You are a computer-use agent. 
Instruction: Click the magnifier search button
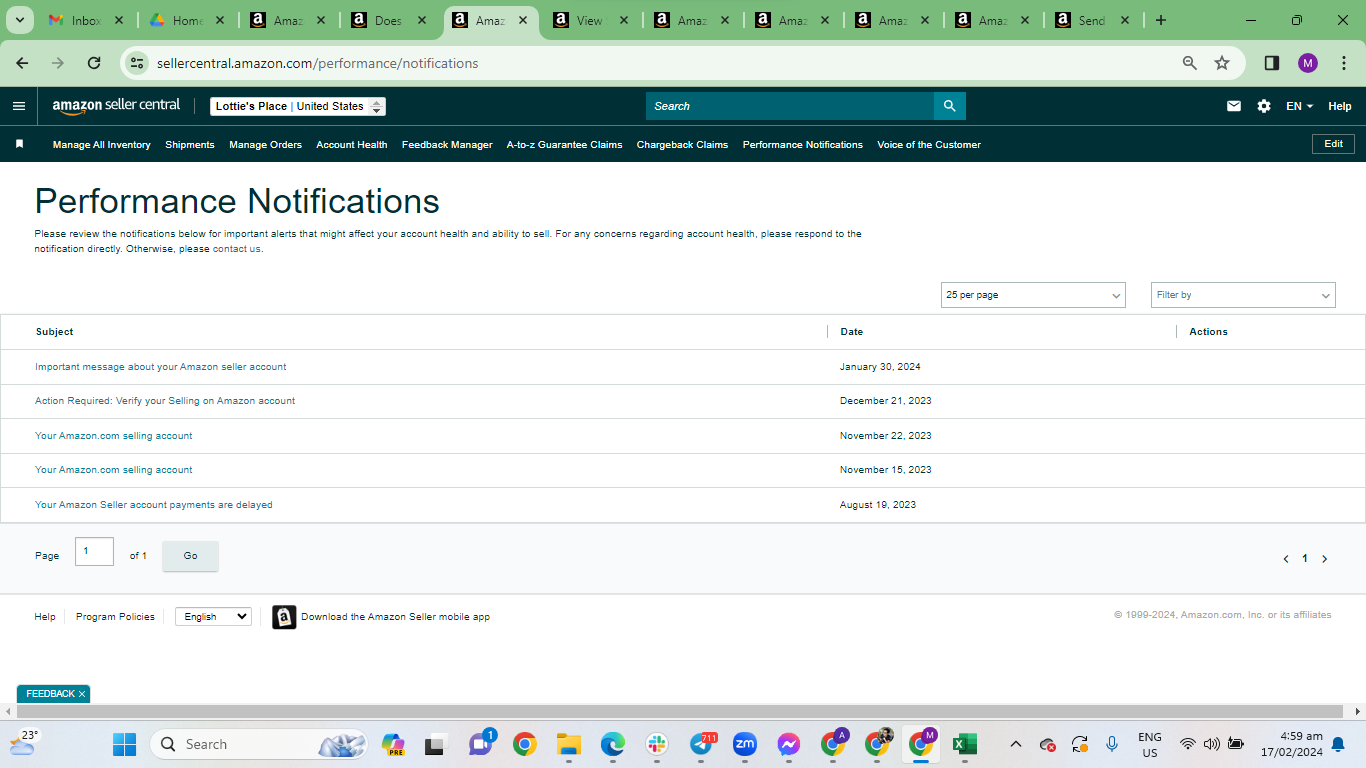(949, 106)
